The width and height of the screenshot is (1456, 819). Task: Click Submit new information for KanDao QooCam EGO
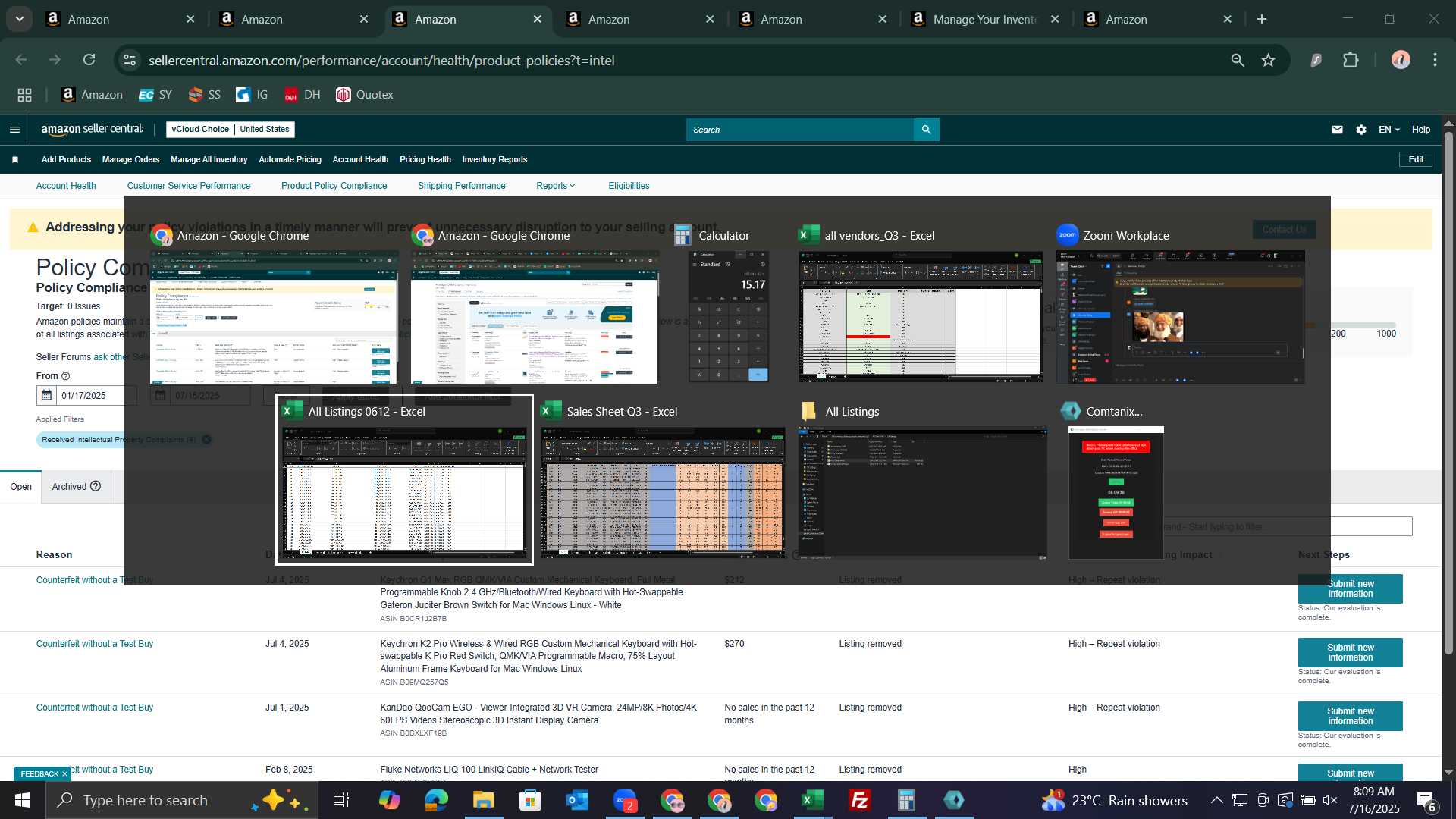1350,716
